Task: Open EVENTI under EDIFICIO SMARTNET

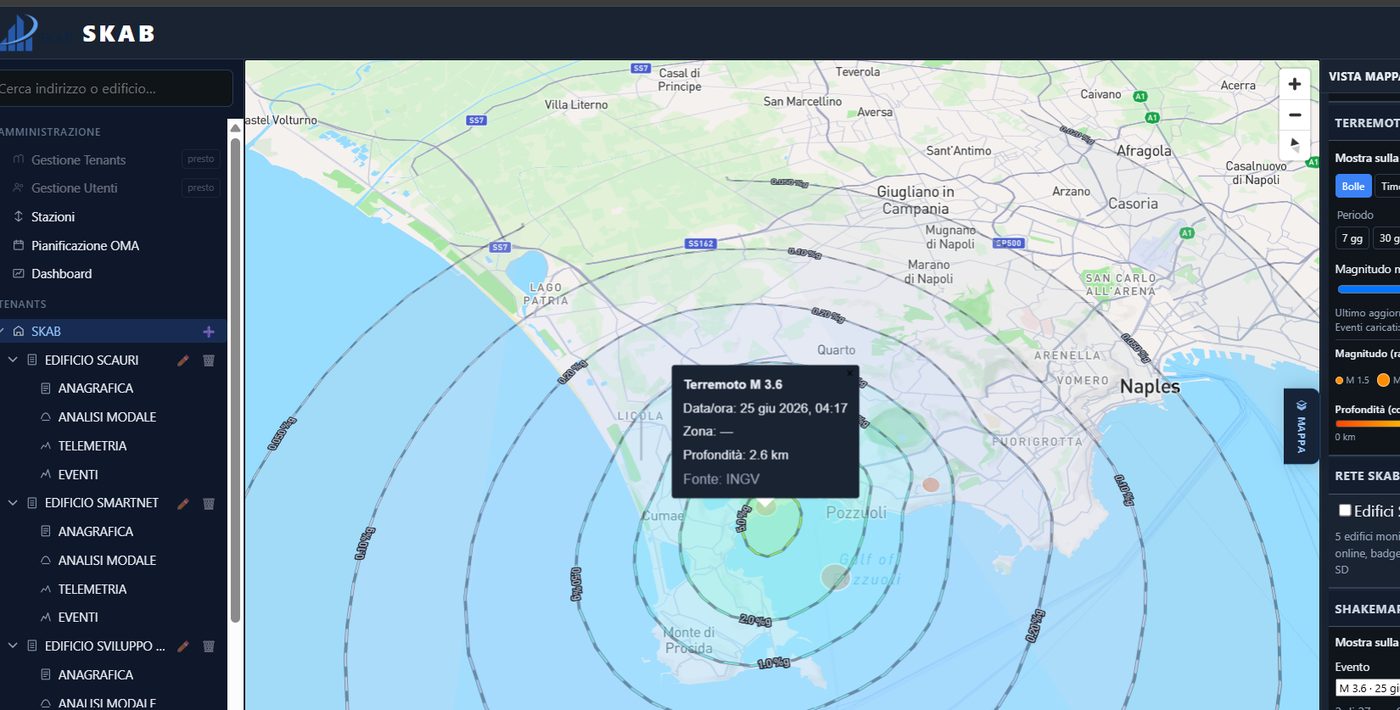Action: point(78,617)
